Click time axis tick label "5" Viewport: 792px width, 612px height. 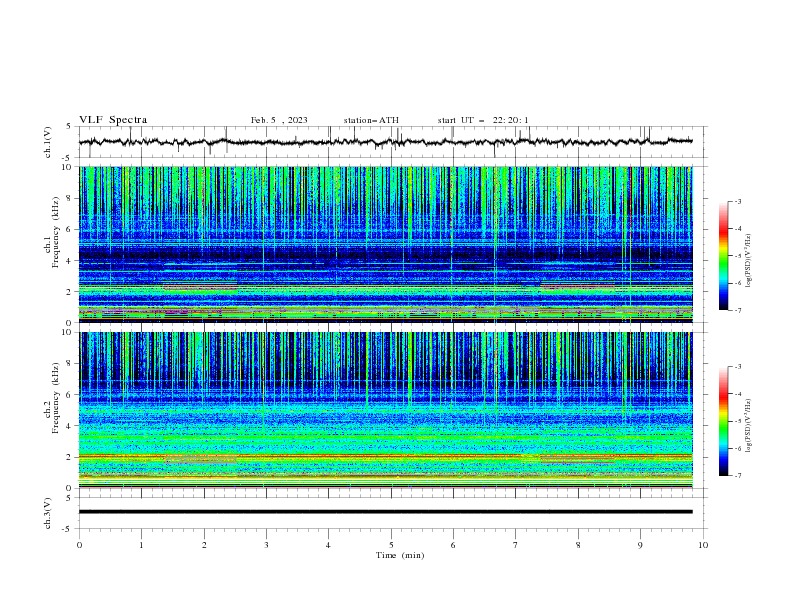(391, 545)
